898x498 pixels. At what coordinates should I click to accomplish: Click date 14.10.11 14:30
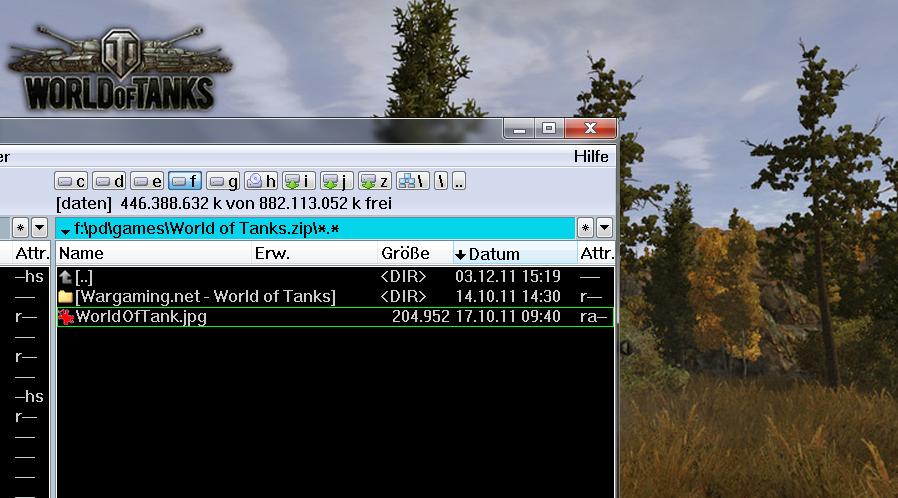pyautogui.click(x=508, y=297)
